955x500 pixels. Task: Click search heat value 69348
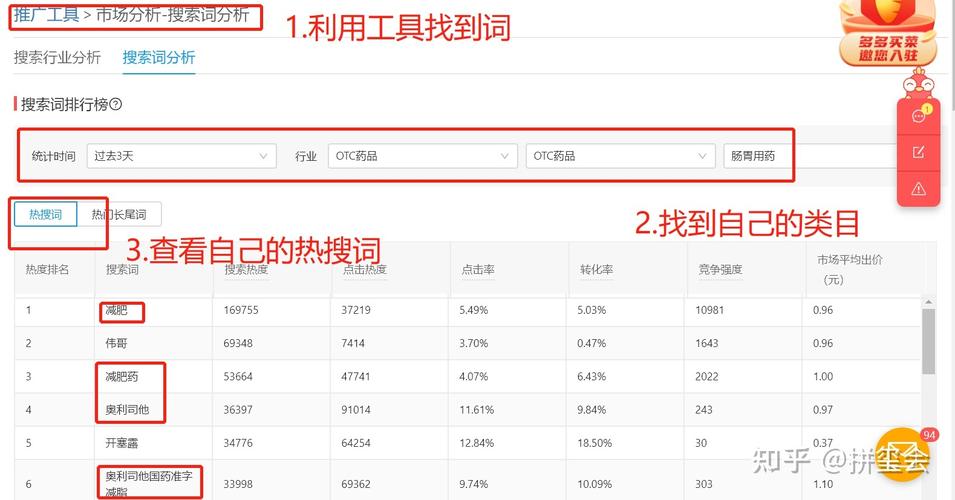pos(238,343)
